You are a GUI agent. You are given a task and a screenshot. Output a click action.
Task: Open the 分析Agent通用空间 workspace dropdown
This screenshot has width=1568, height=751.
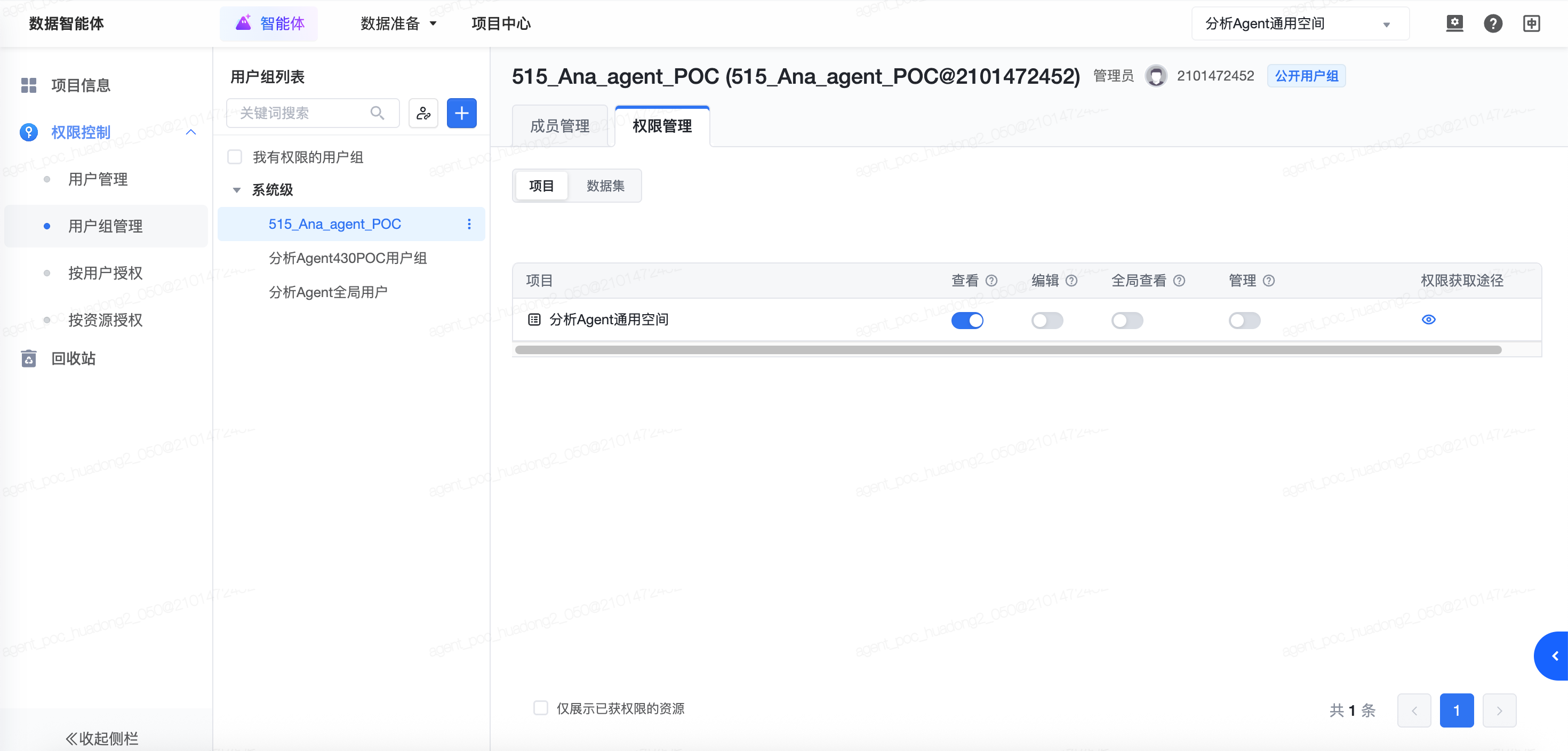click(1300, 23)
